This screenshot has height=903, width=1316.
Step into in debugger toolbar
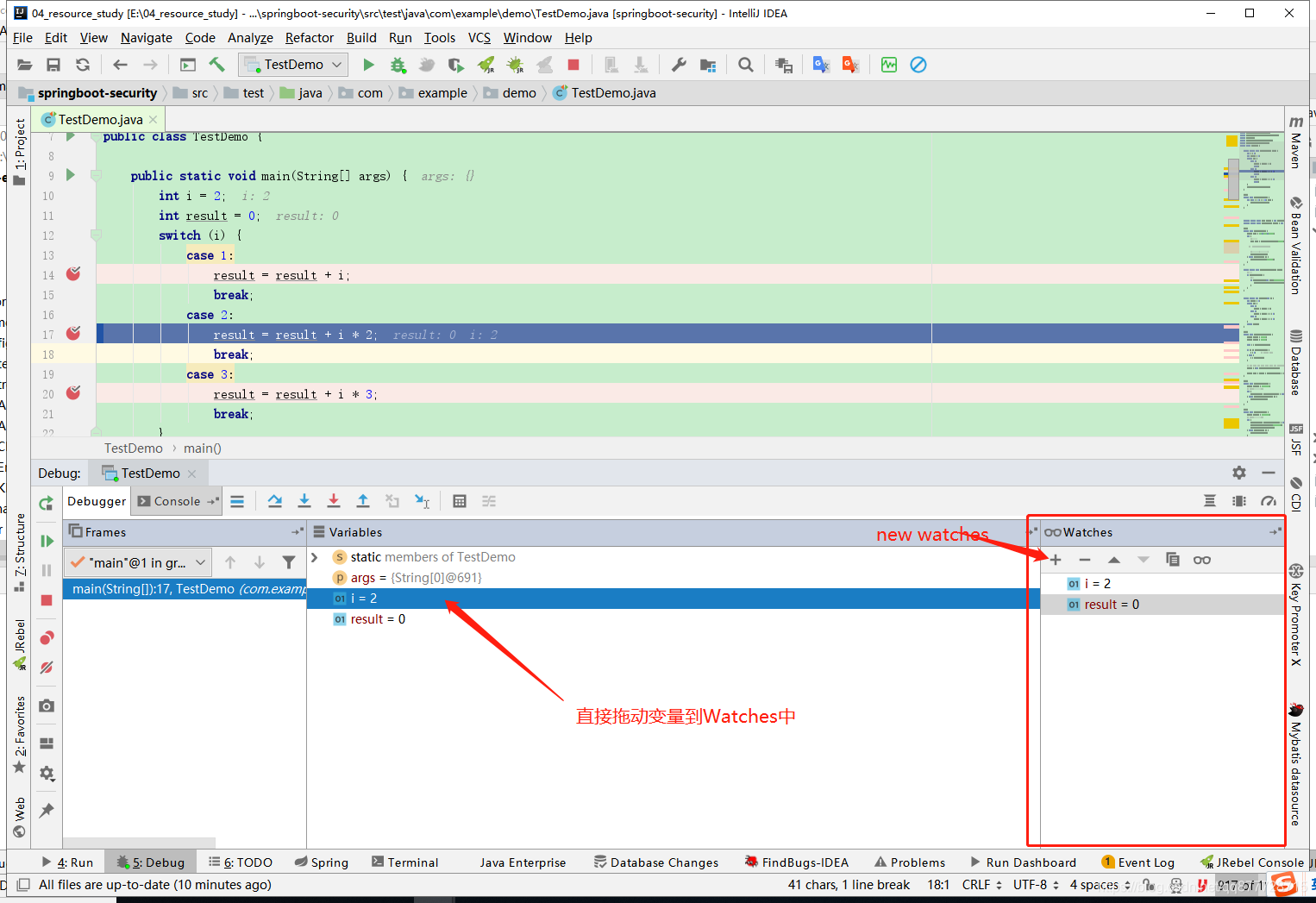[304, 501]
